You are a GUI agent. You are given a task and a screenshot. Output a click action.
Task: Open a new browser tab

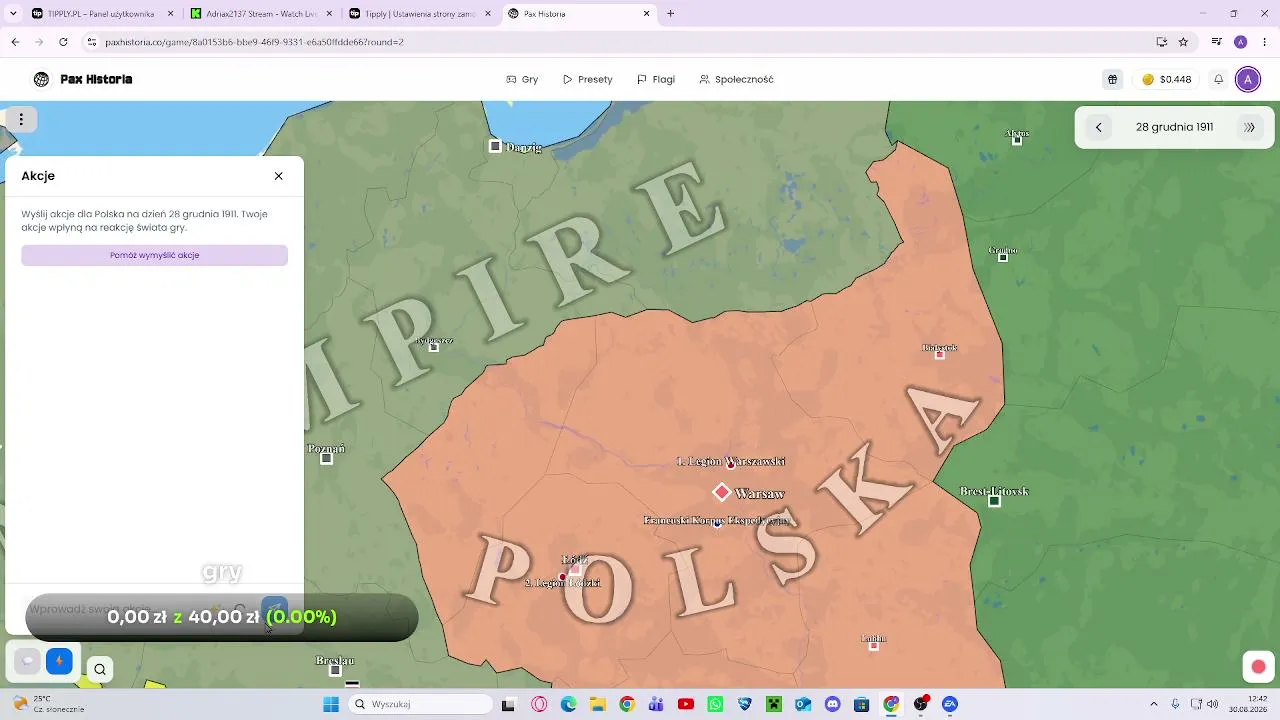(670, 14)
